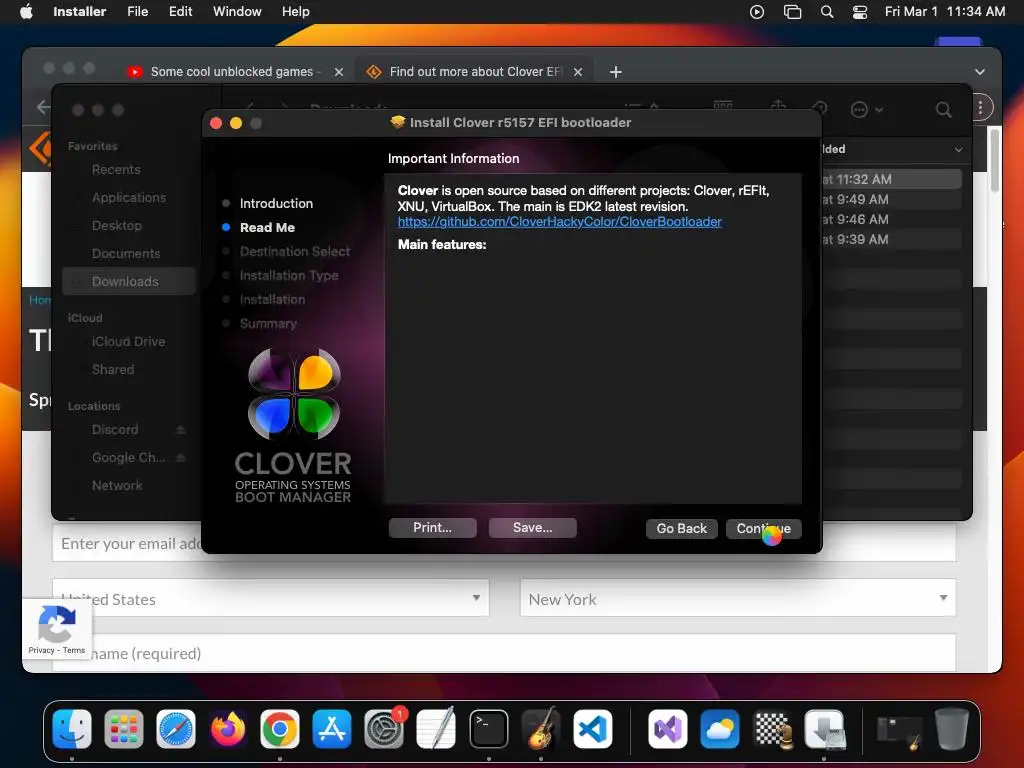Click the Go Back button
The image size is (1024, 768).
[x=682, y=528]
